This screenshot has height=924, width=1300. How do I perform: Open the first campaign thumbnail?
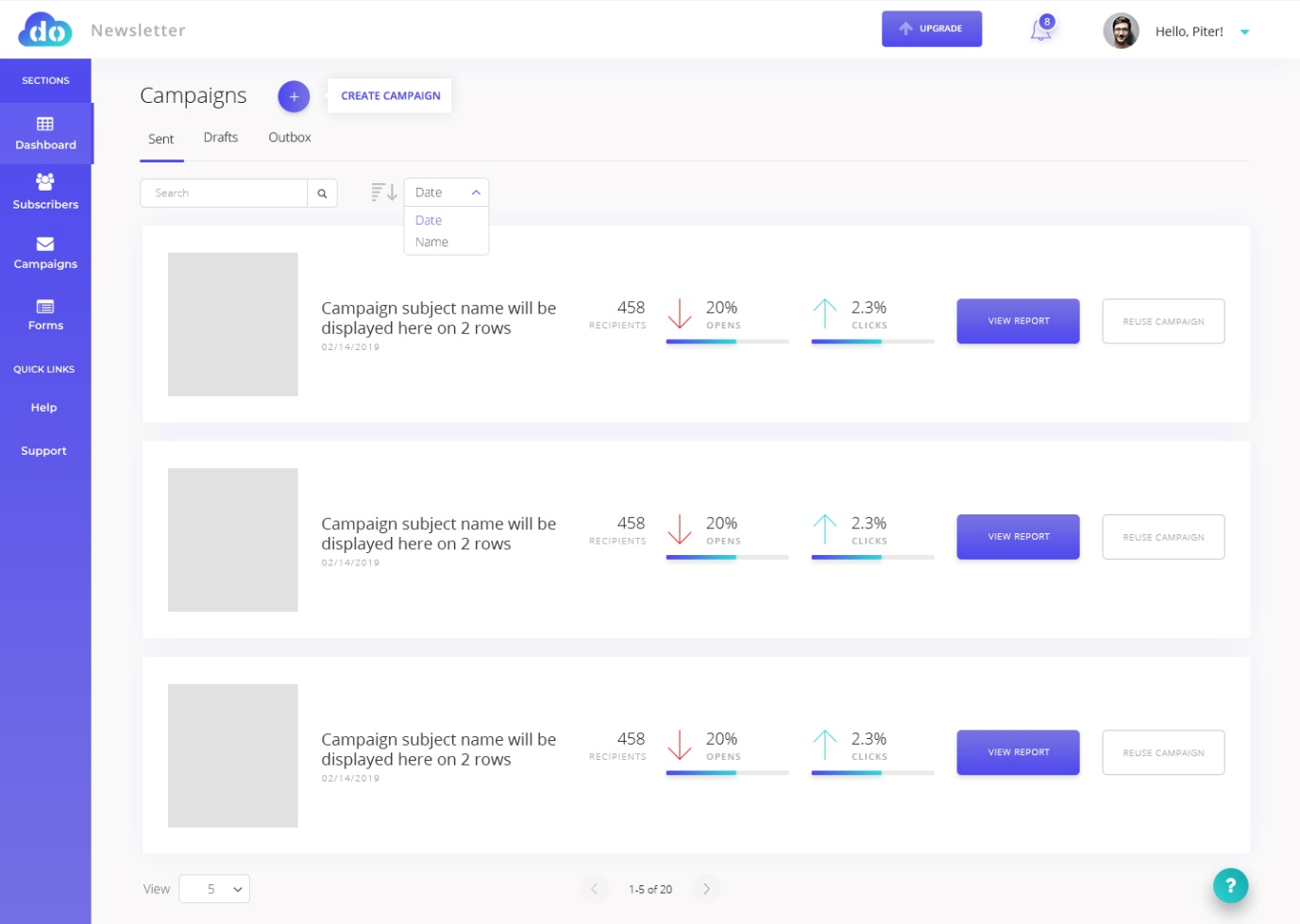[x=233, y=324]
